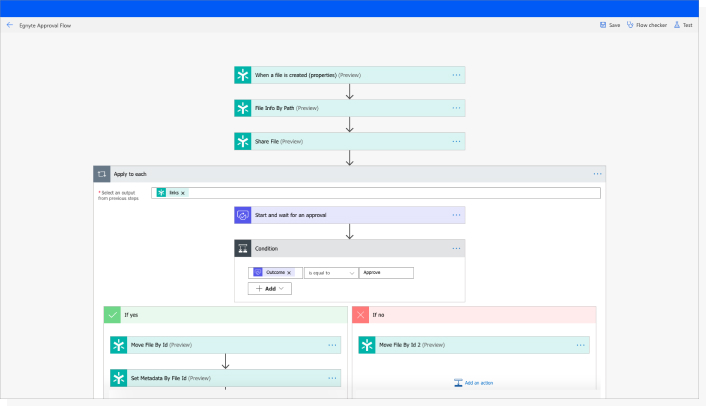This screenshot has width=706, height=406.
Task: Click the green checkmark If yes icon
Action: [112, 314]
